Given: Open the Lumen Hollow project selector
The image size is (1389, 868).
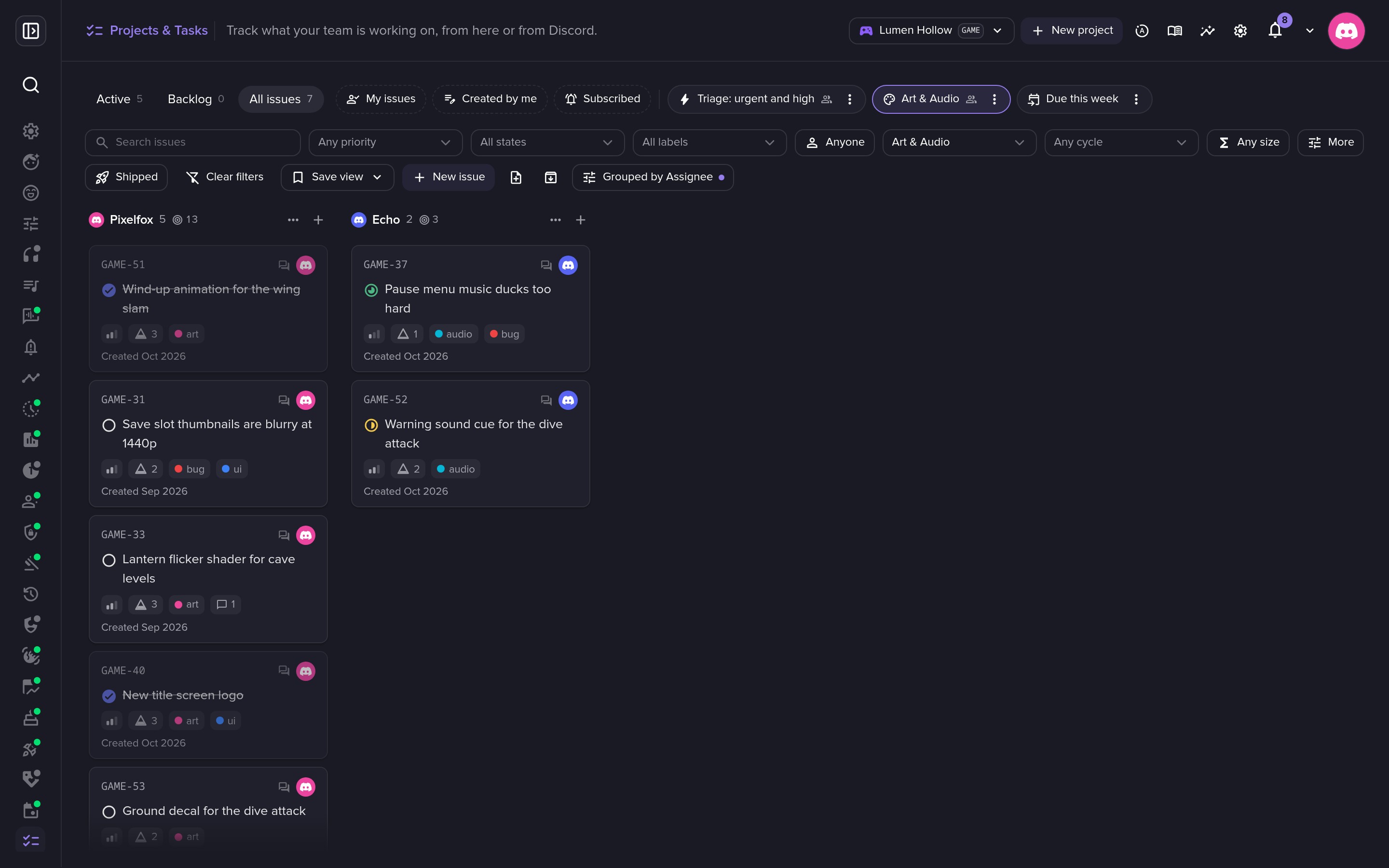Looking at the screenshot, I should click(931, 30).
